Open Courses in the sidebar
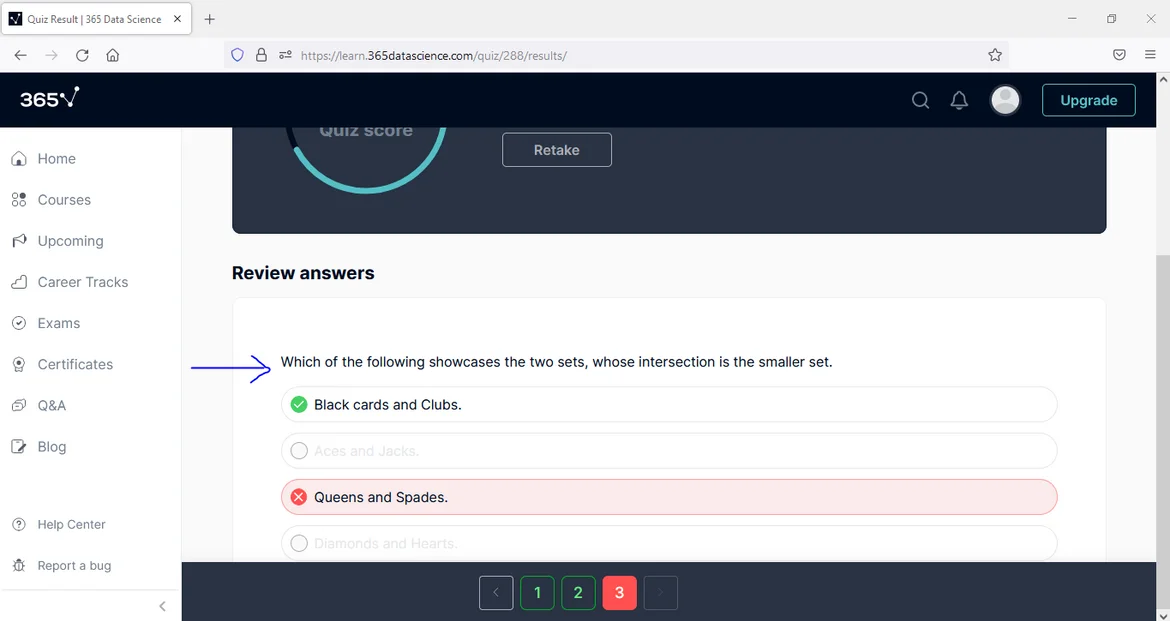Image resolution: width=1170 pixels, height=621 pixels. point(64,200)
